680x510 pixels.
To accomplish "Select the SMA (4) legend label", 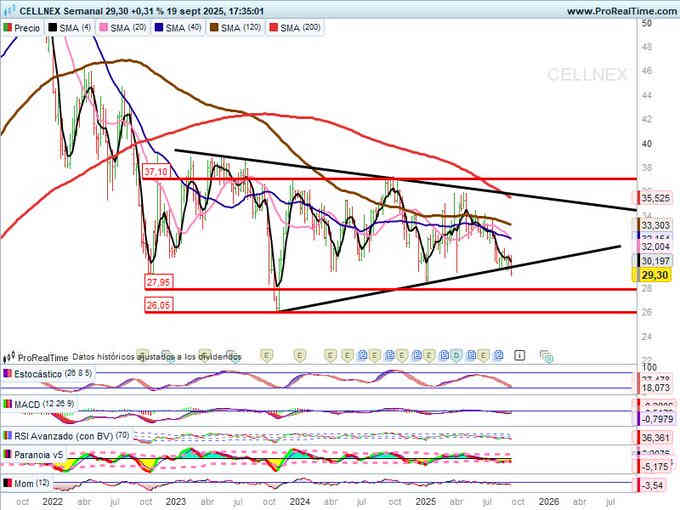I will 75,28.
